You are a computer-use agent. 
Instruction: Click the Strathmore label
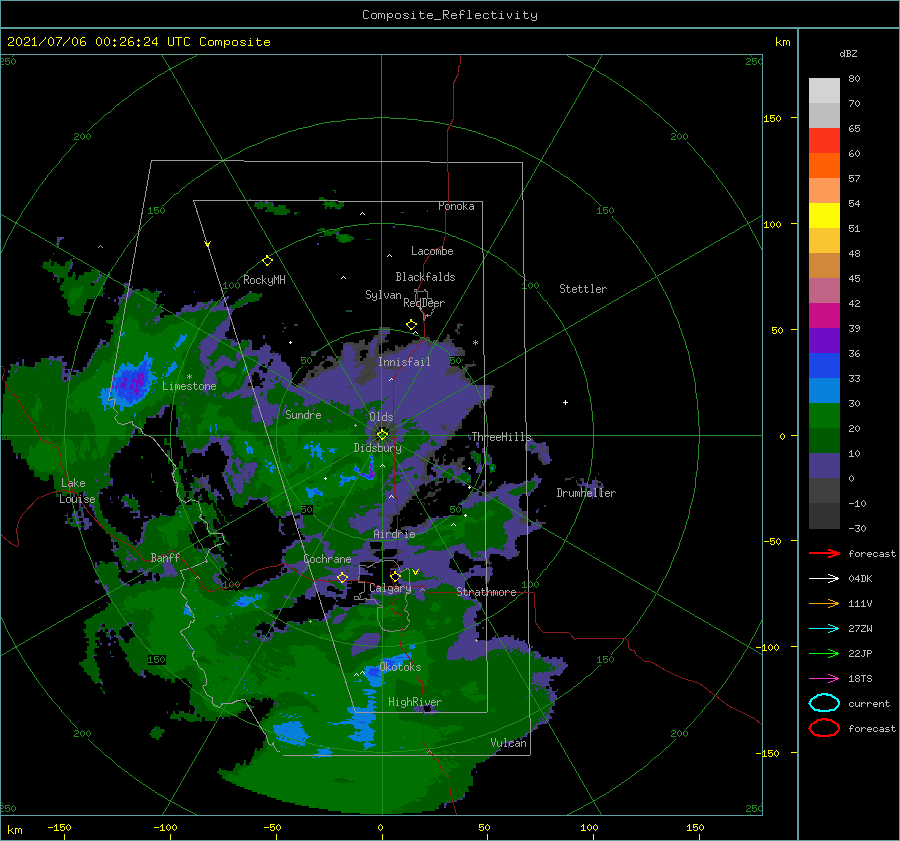click(x=486, y=592)
